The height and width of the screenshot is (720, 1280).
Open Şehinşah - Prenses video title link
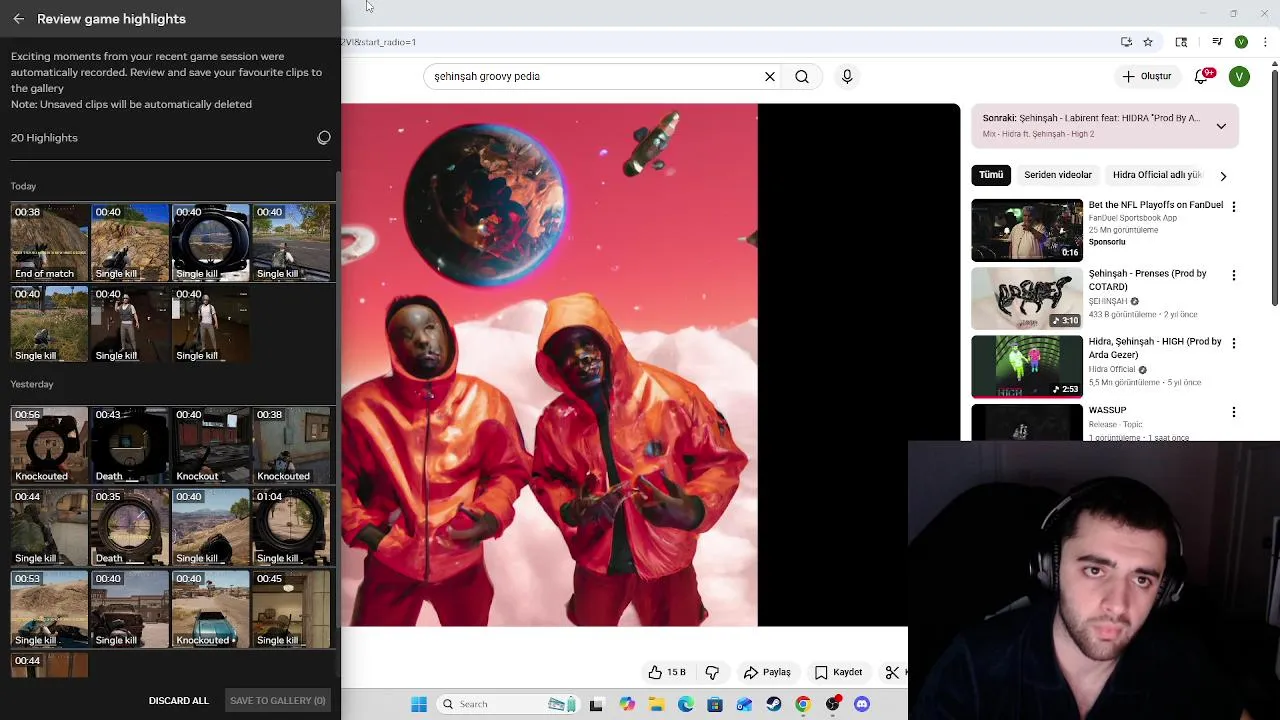pos(1147,280)
